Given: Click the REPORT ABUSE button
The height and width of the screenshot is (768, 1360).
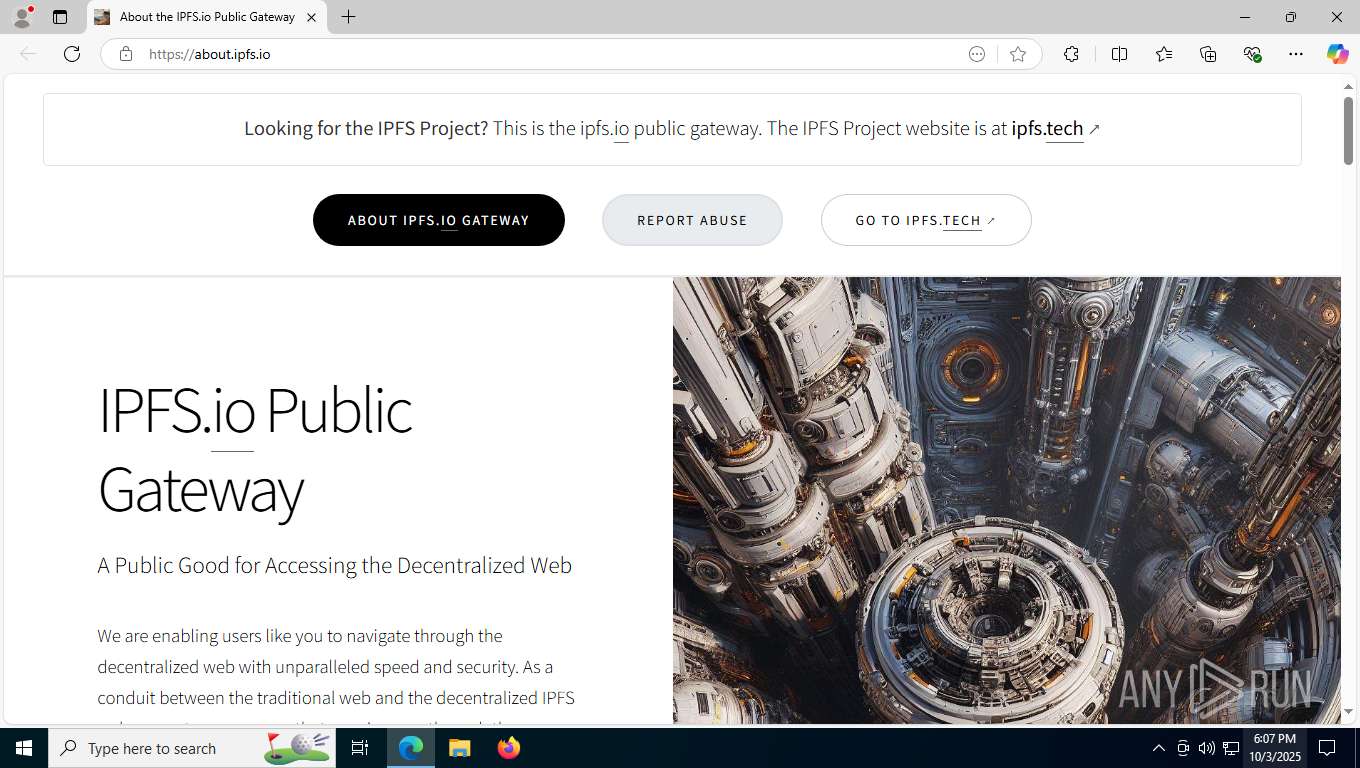Looking at the screenshot, I should pyautogui.click(x=692, y=220).
